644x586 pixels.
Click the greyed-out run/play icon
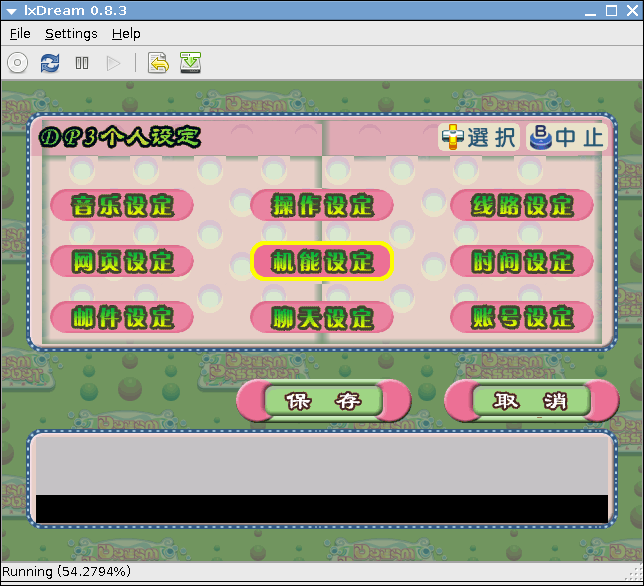click(113, 63)
